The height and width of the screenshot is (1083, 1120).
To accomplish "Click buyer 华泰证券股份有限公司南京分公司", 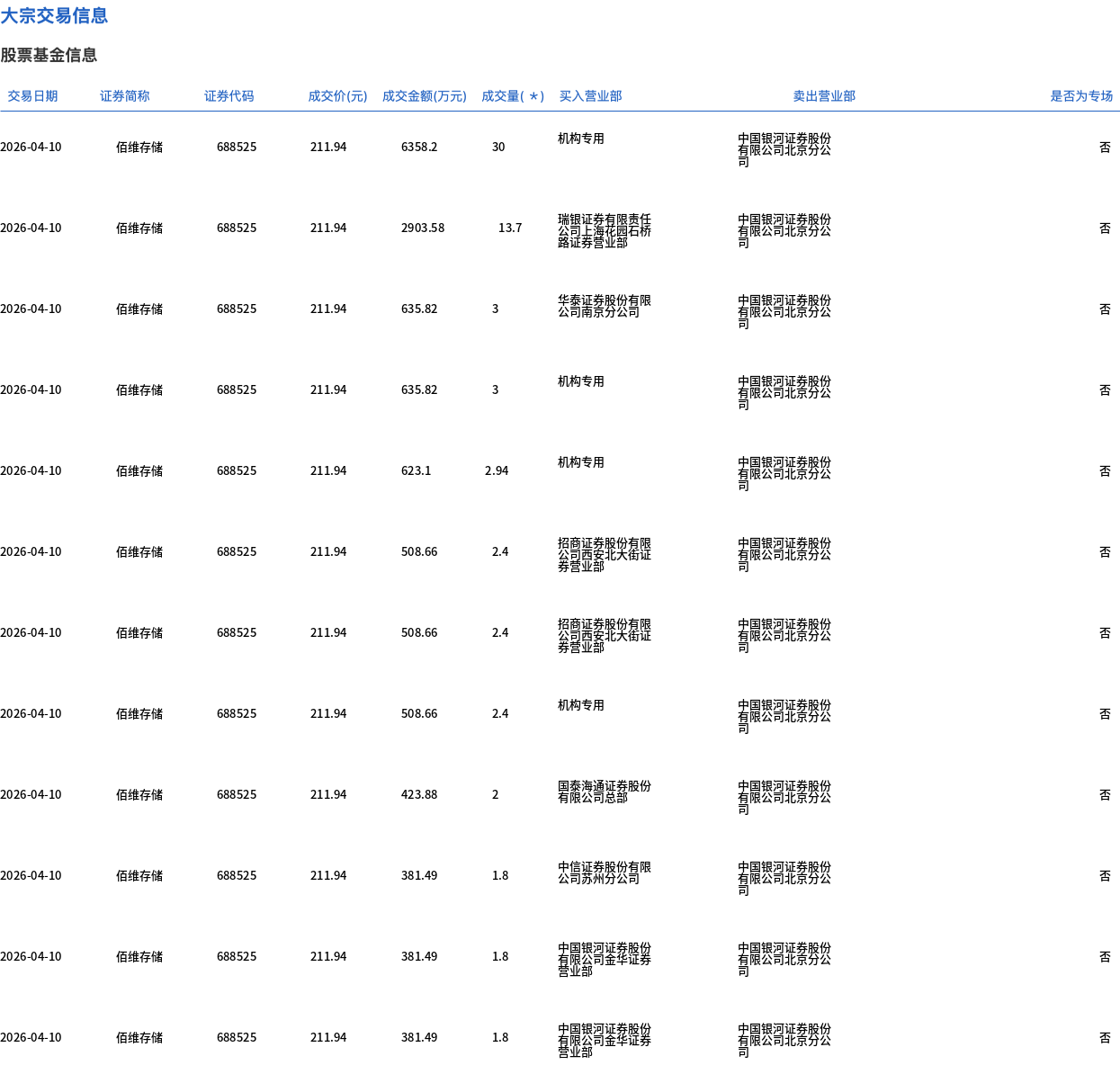I will pyautogui.click(x=605, y=306).
